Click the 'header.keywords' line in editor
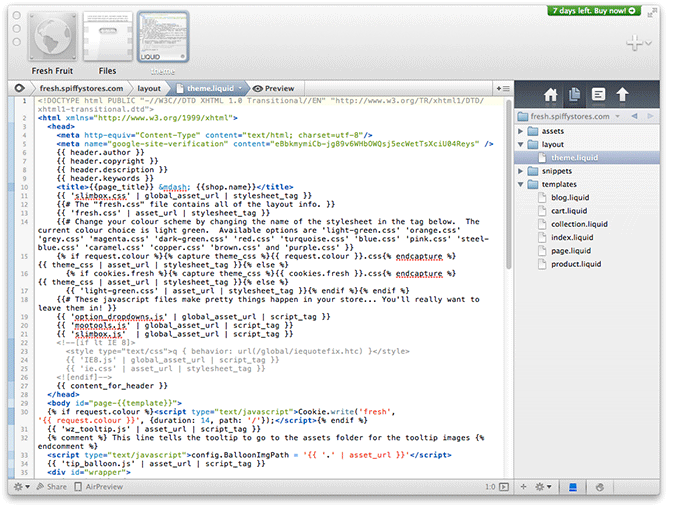This screenshot has height=506, width=675. 105,178
